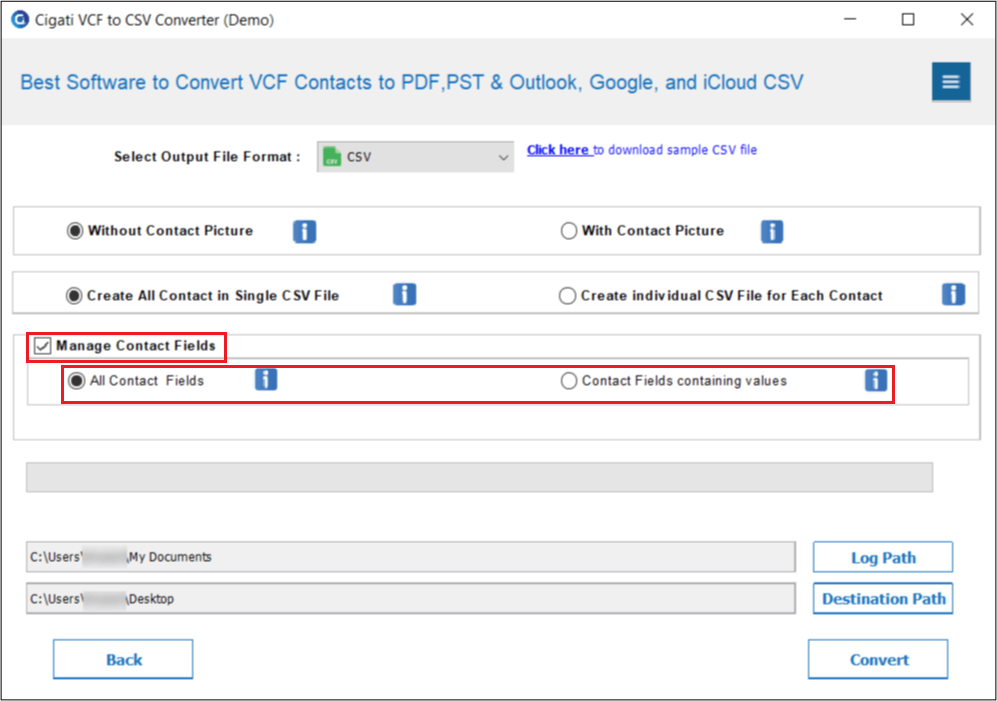Show info for Create individual CSV File for Each Contact

[953, 295]
